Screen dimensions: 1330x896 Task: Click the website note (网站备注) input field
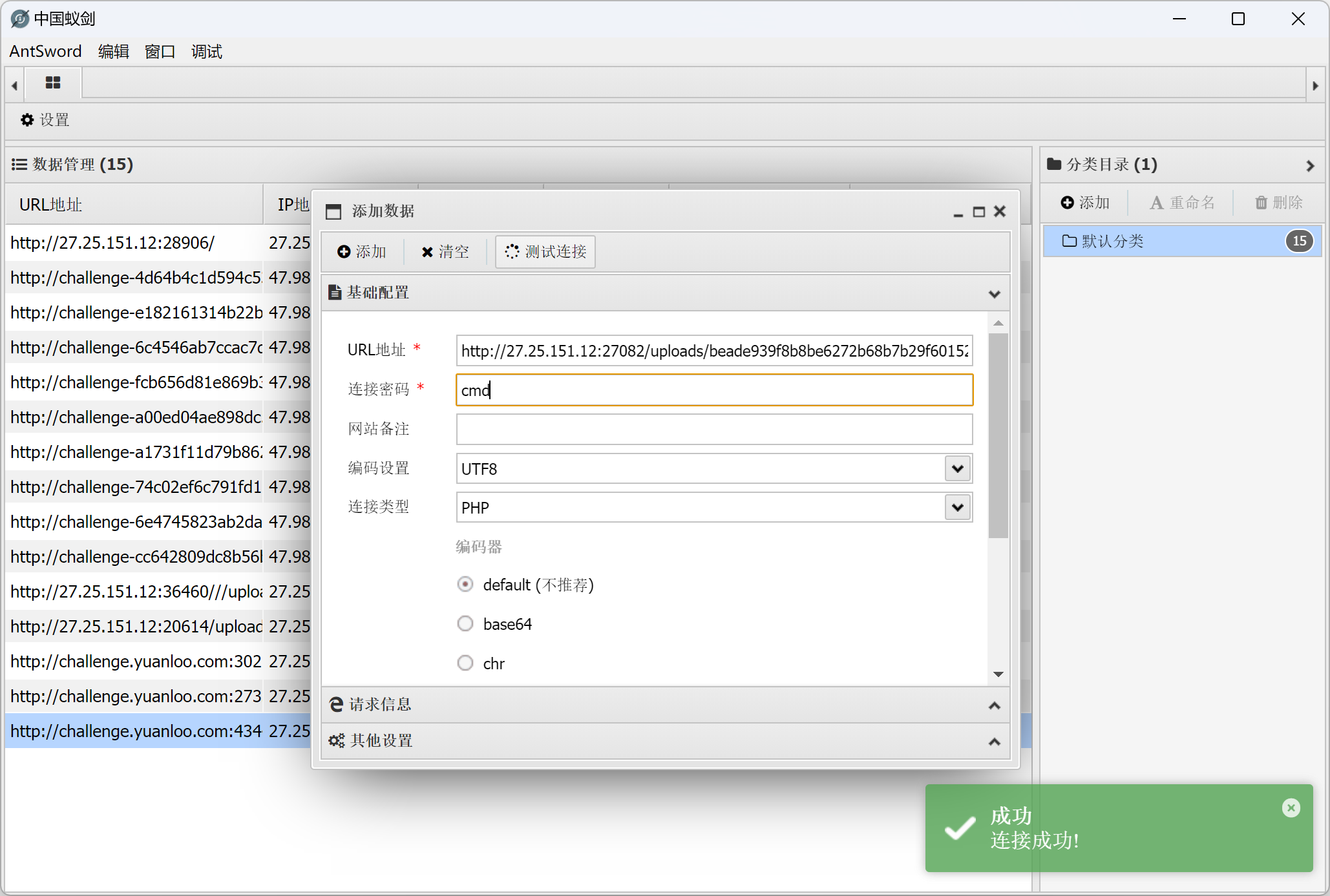point(713,430)
